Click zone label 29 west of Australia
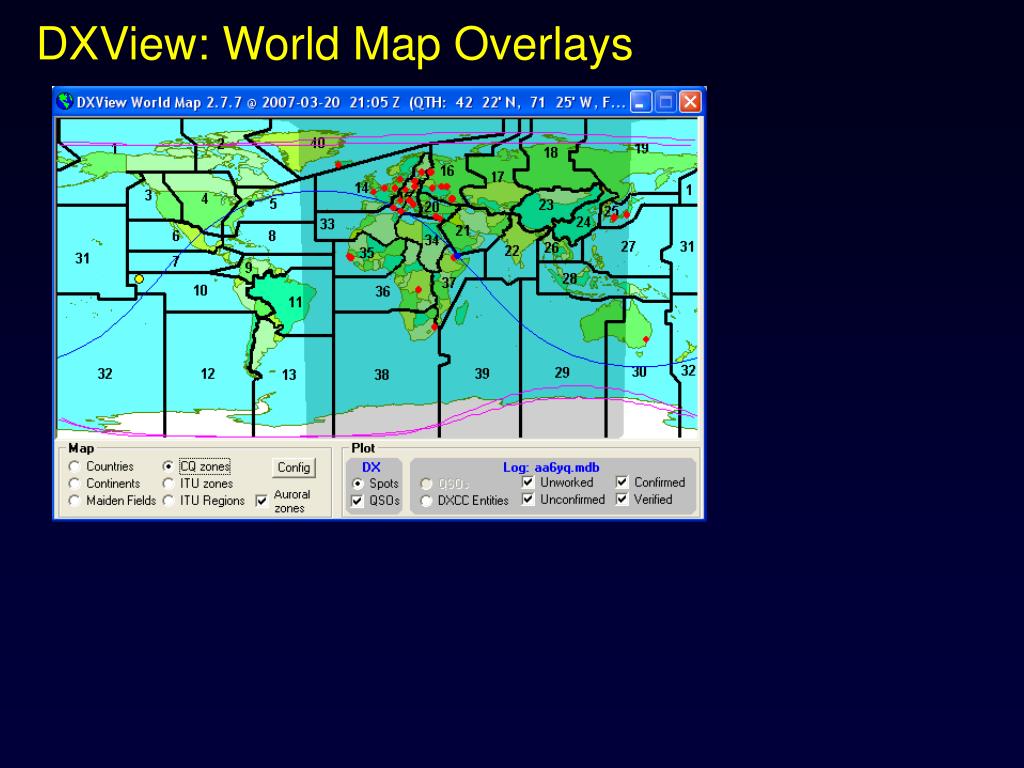This screenshot has width=1024, height=768. (562, 372)
